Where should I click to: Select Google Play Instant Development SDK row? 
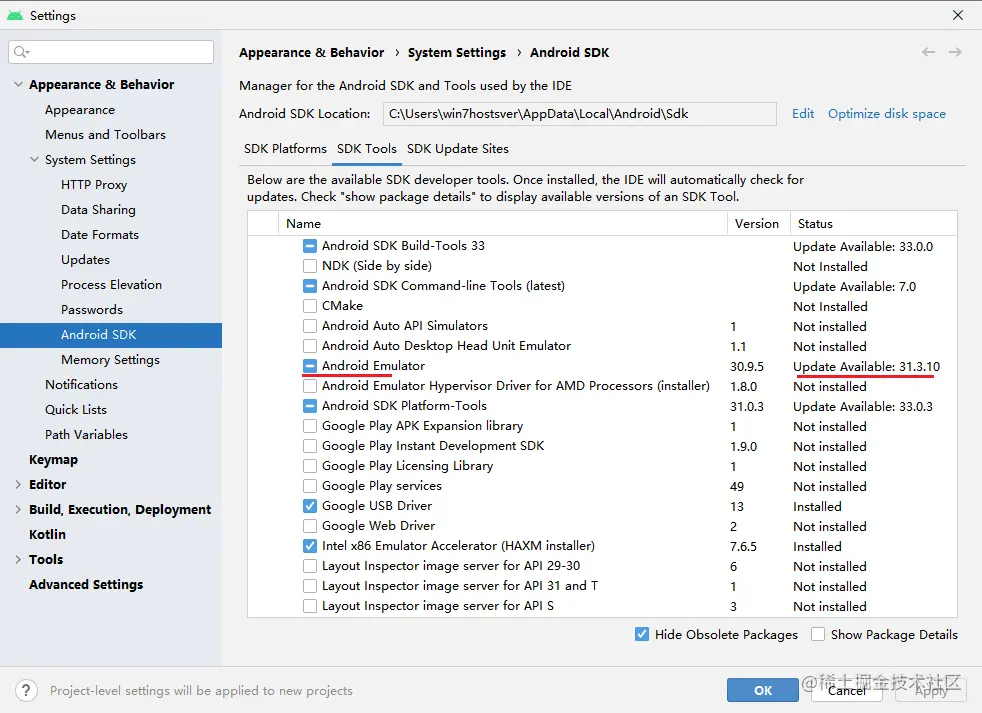602,446
